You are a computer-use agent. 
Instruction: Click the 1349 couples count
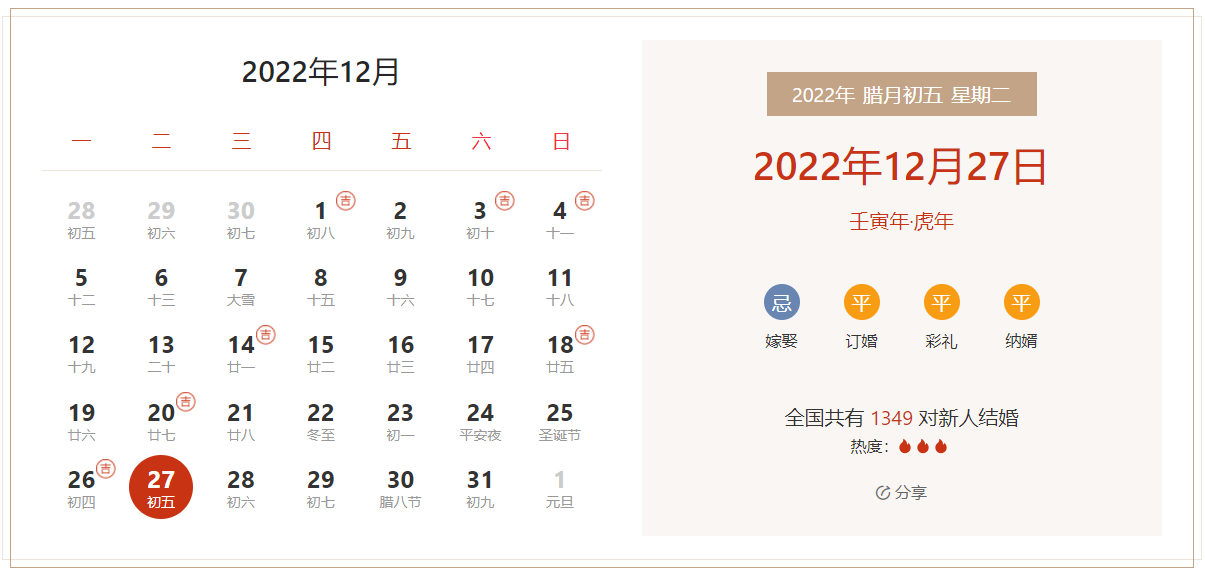click(x=891, y=418)
